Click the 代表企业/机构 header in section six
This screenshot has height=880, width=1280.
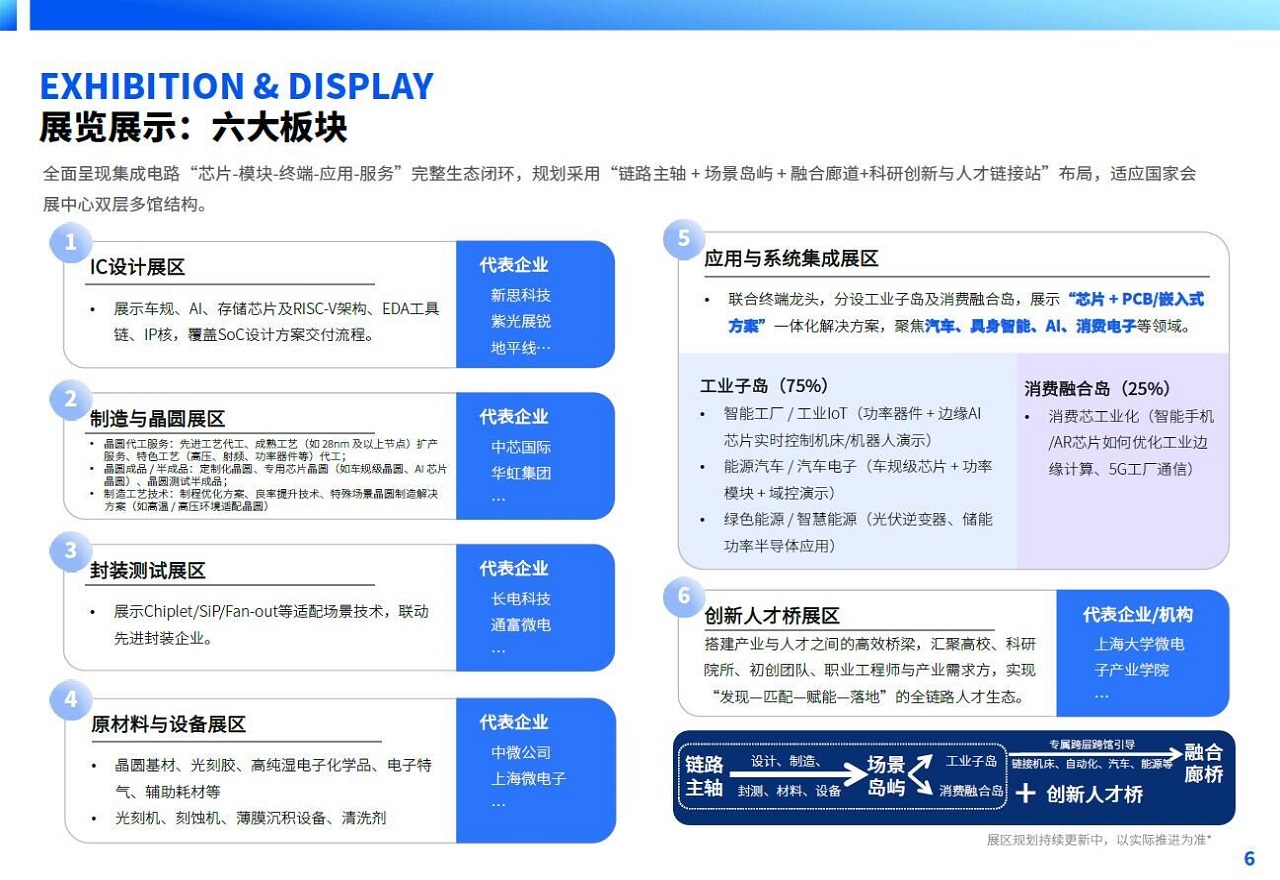point(1138,615)
